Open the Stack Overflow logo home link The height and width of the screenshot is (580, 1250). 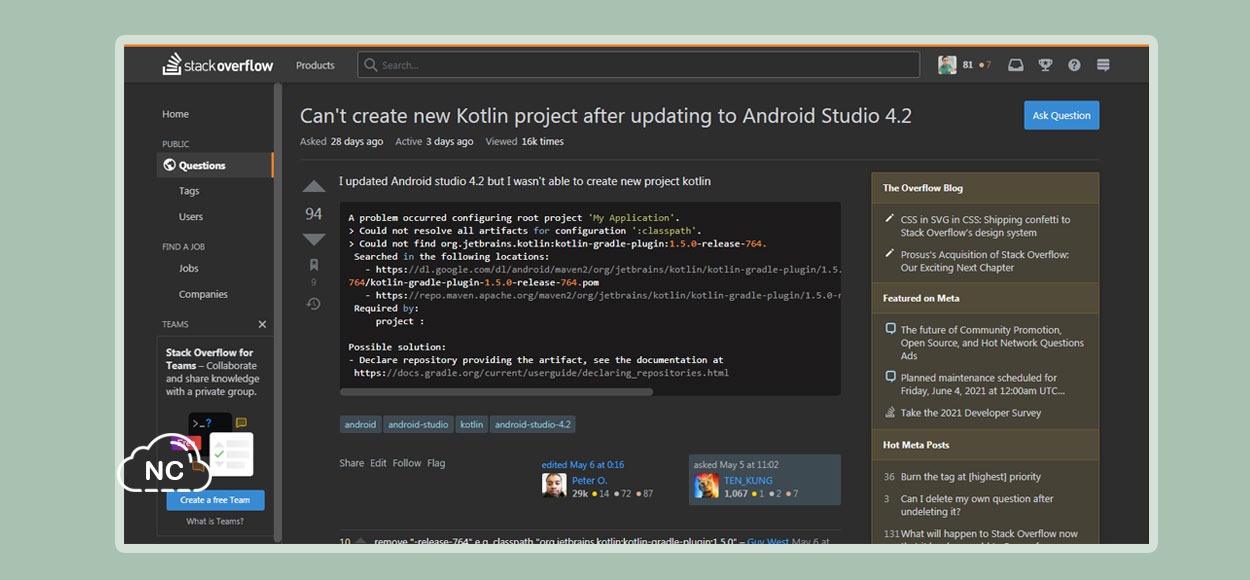[x=217, y=65]
